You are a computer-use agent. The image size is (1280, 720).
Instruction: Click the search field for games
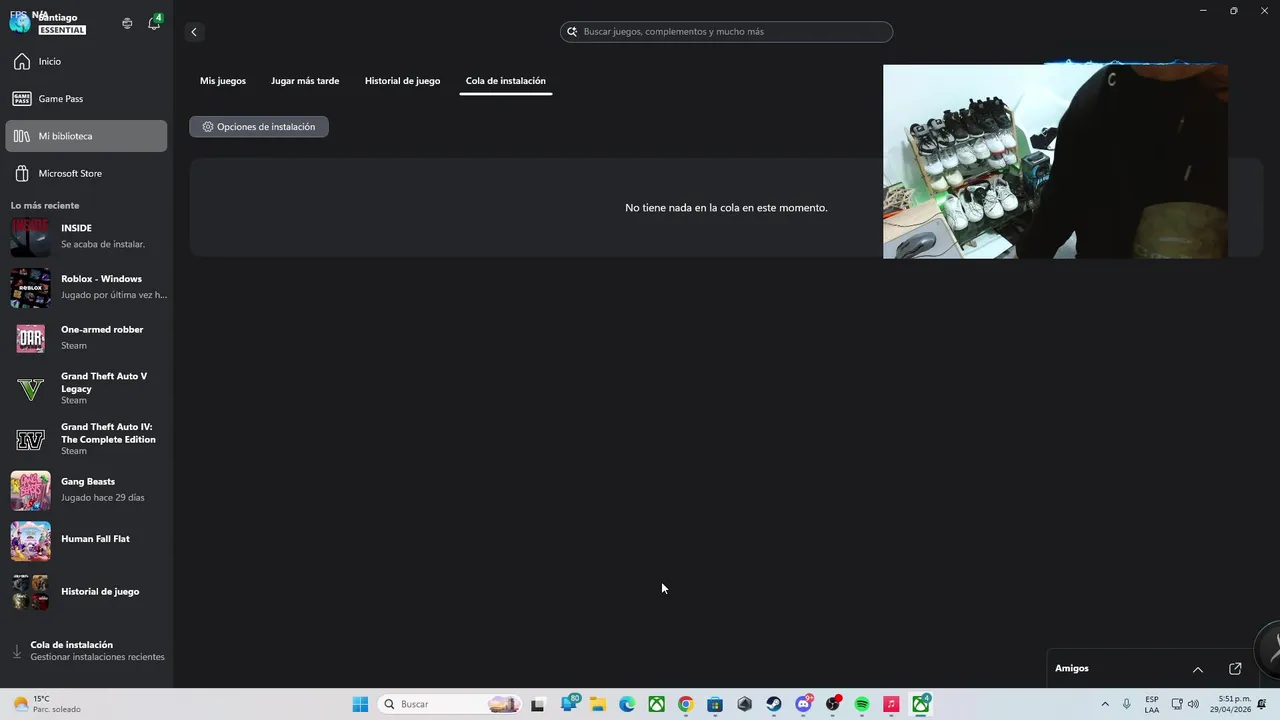[726, 32]
